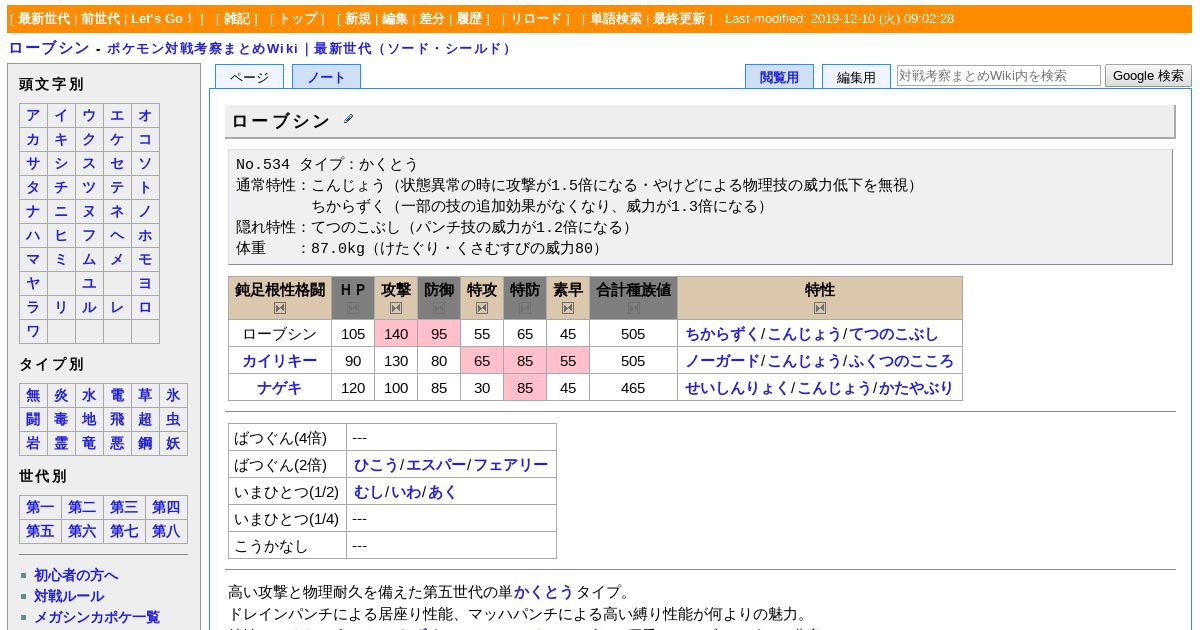
Task: Click the Google 検索 button
Action: click(1148, 75)
